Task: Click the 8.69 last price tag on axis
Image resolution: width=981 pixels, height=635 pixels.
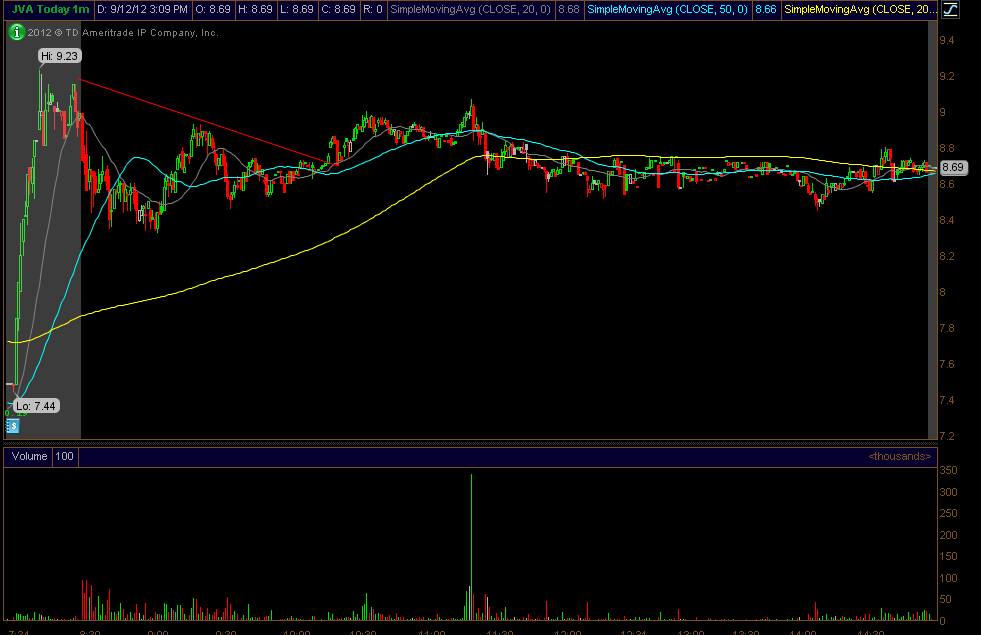Action: (x=953, y=168)
